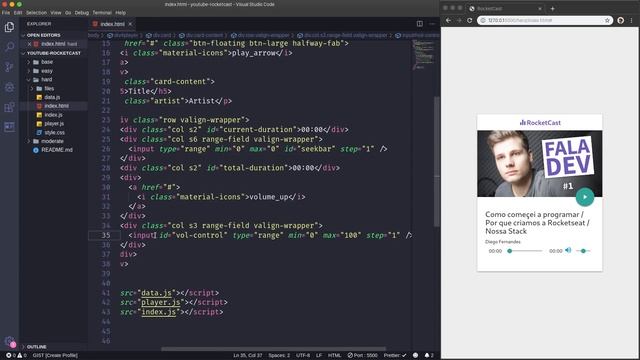Open the Debug view in activity bar

coord(9,87)
